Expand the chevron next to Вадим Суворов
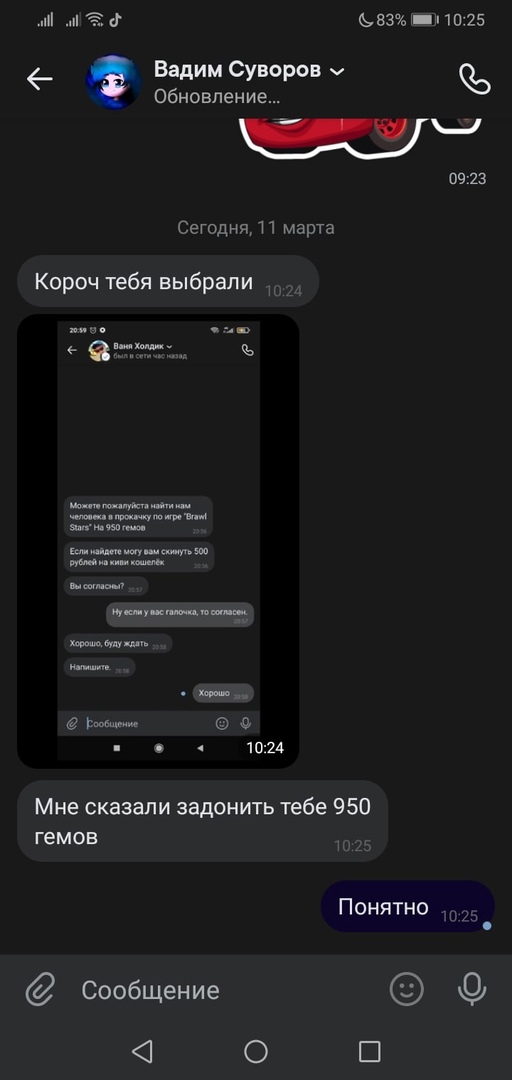The height and width of the screenshot is (1080, 512). coord(336,71)
